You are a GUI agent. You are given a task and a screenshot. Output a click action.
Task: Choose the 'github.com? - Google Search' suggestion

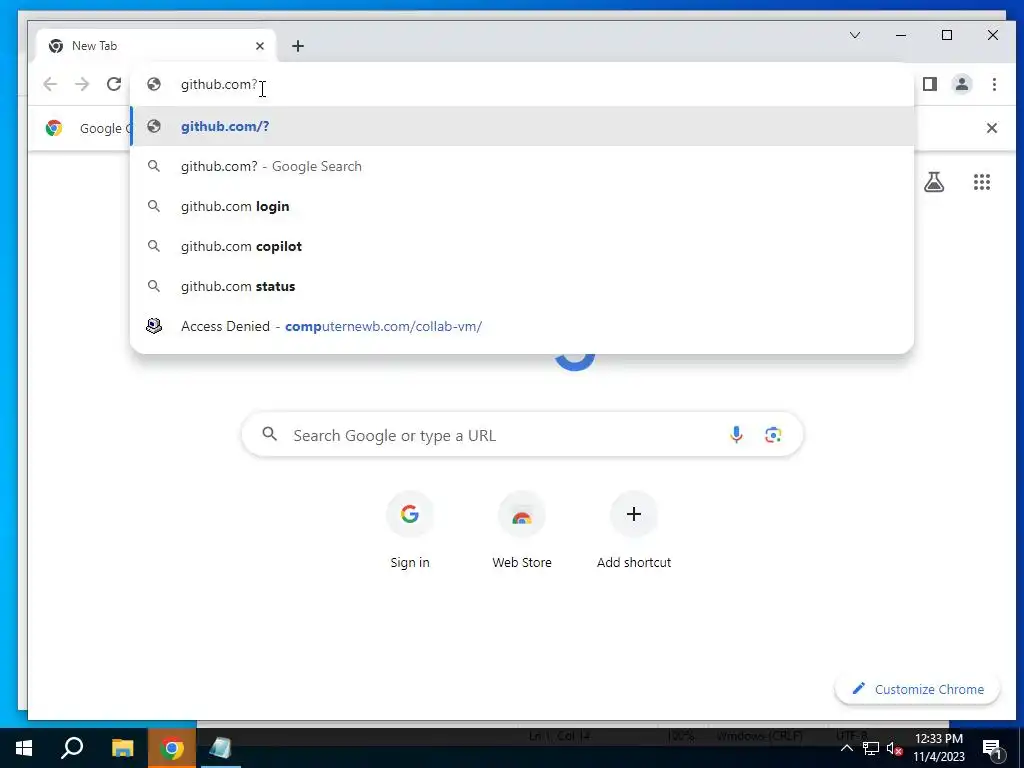(x=522, y=167)
